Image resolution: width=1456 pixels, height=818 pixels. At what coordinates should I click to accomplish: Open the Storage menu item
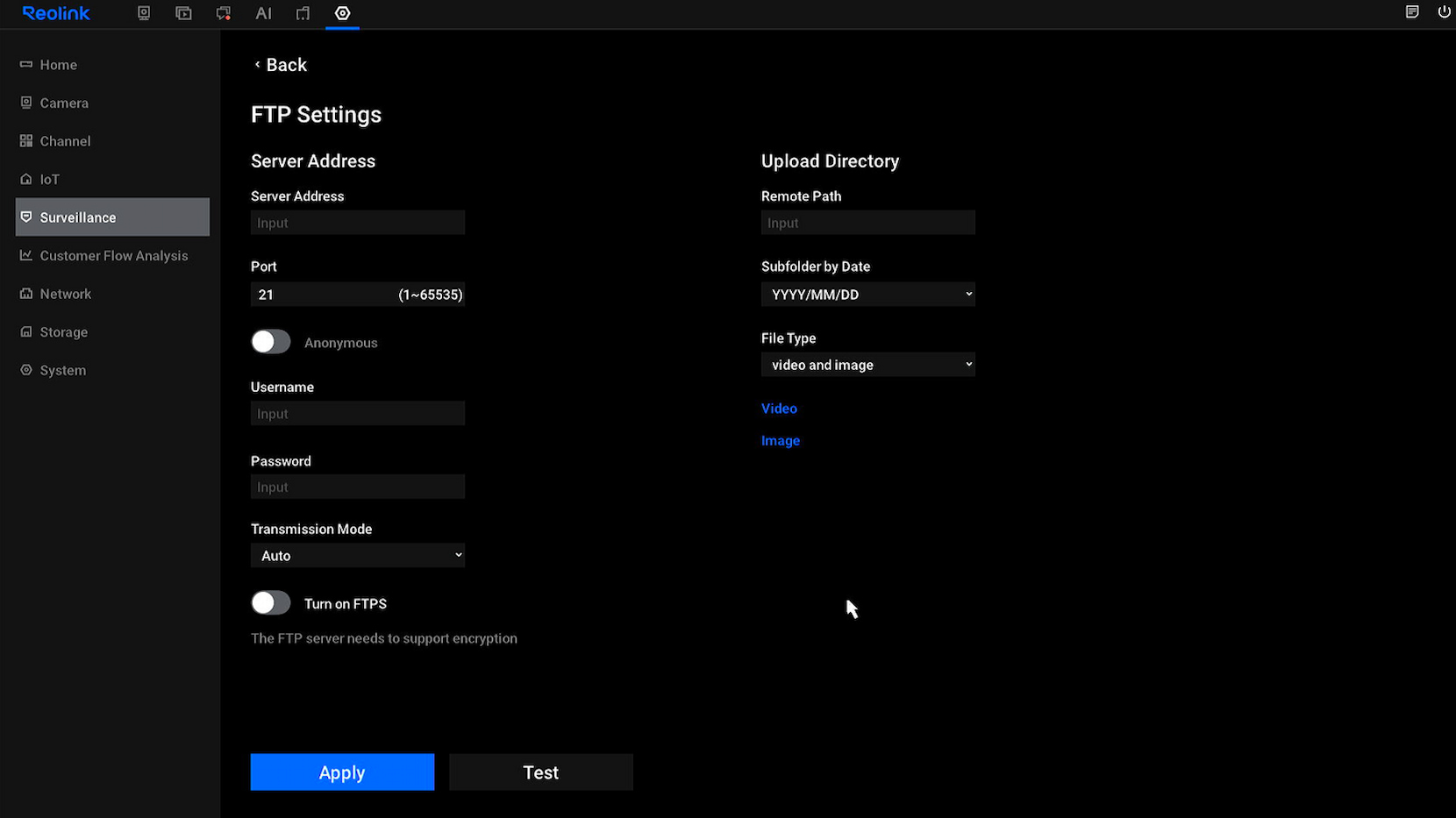pos(112,332)
